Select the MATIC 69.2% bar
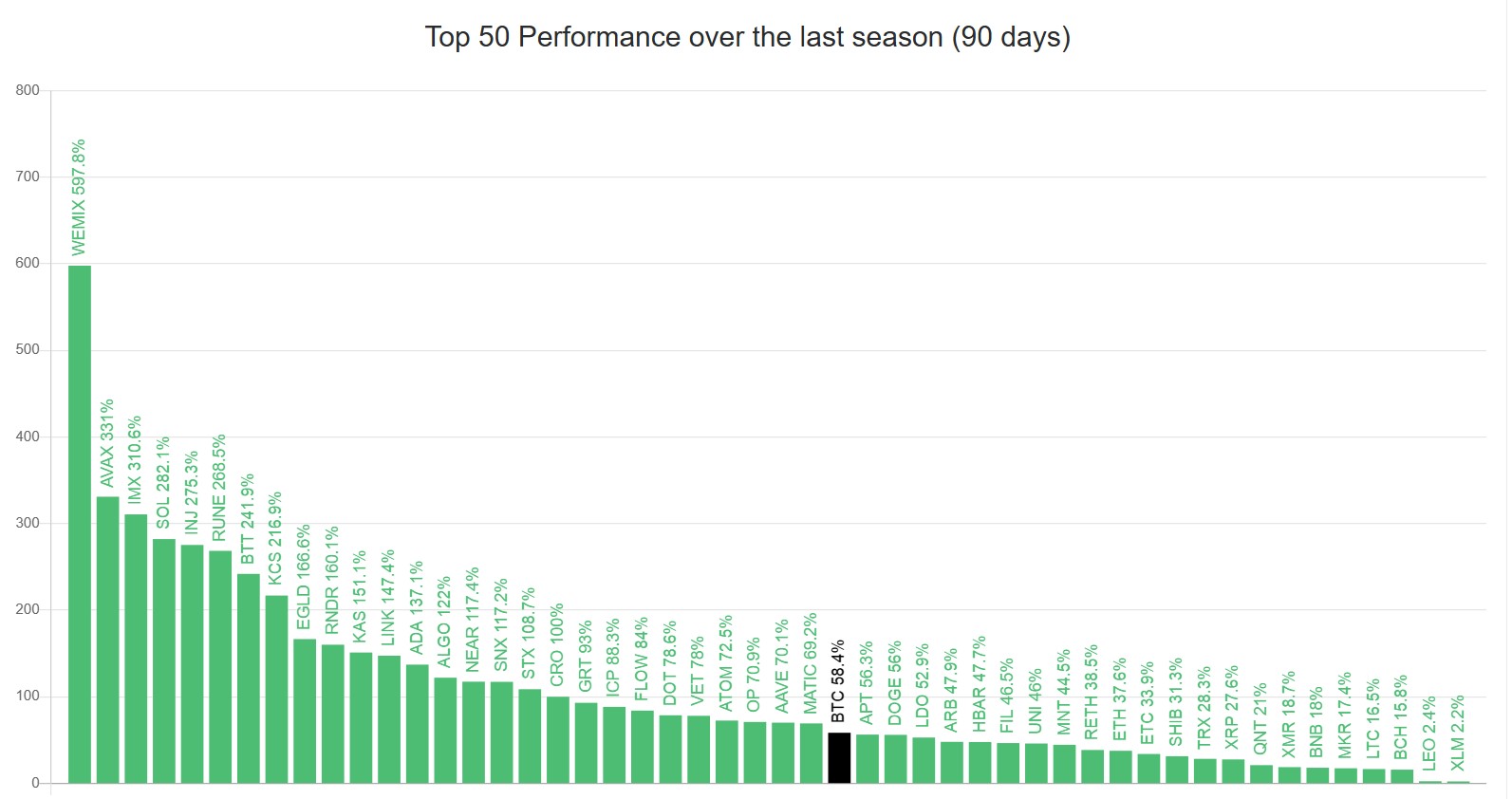The height and width of the screenshot is (799, 1512). 812,753
